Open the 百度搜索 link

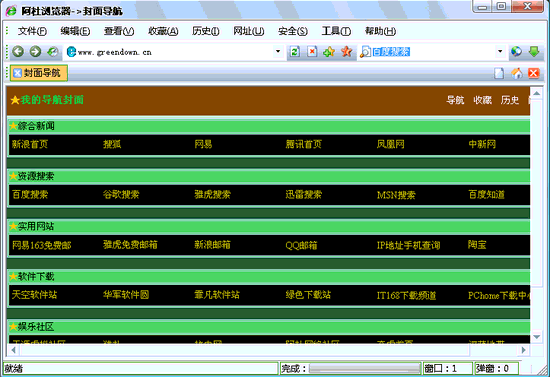[30, 195]
